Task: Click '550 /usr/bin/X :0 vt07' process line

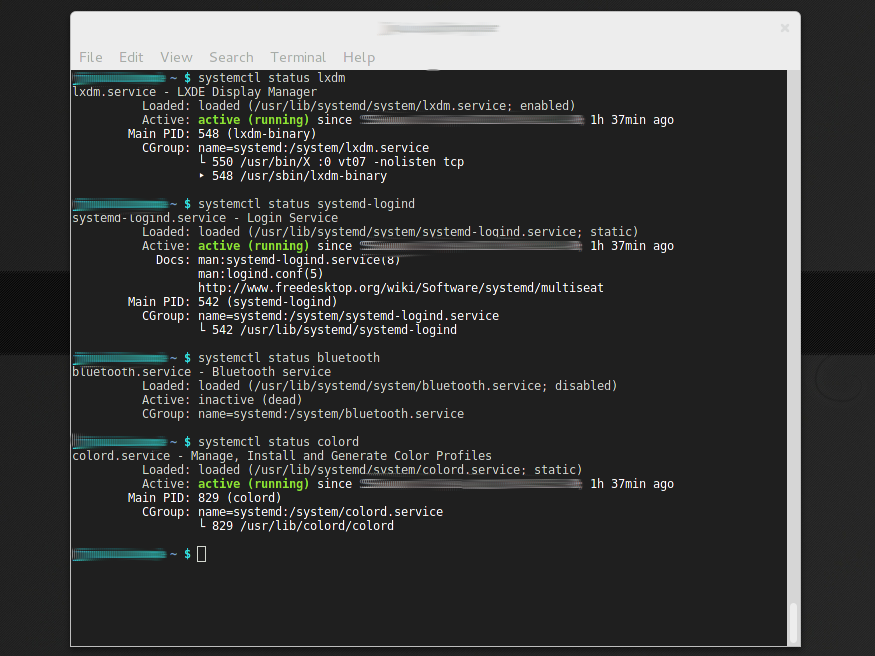Action: [331, 162]
